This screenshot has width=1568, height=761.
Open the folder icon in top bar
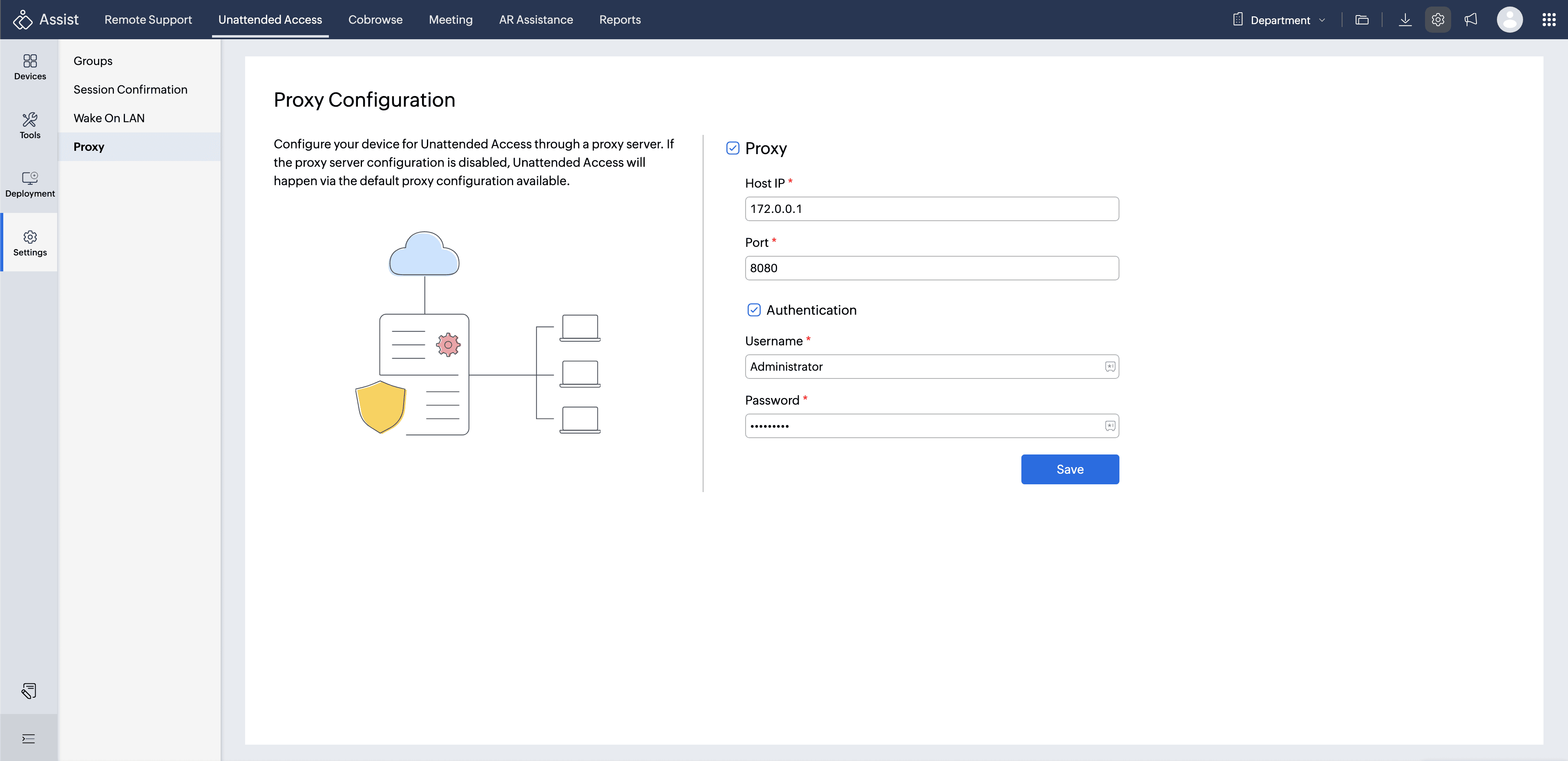click(1362, 20)
